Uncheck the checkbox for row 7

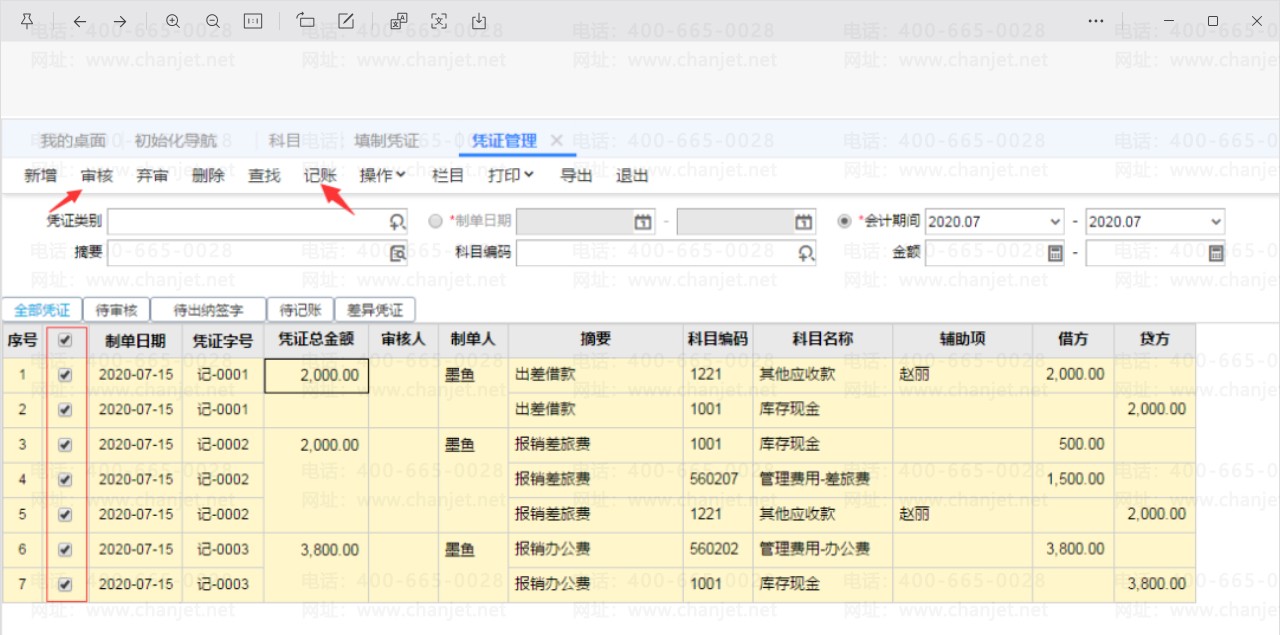click(x=65, y=585)
